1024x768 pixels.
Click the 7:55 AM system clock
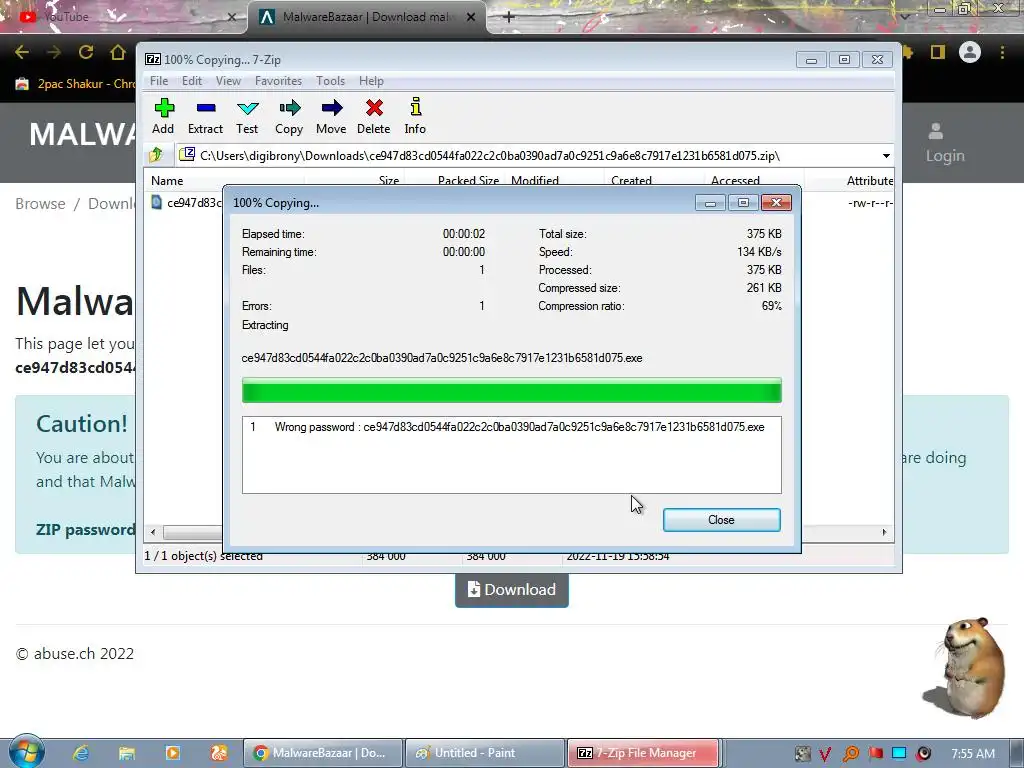point(973,754)
